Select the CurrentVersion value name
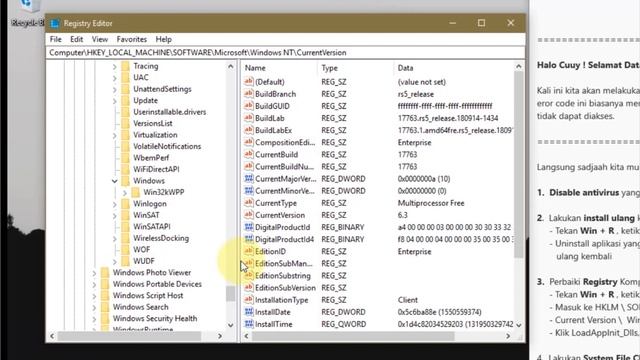Image resolution: width=640 pixels, height=360 pixels. click(x=280, y=215)
